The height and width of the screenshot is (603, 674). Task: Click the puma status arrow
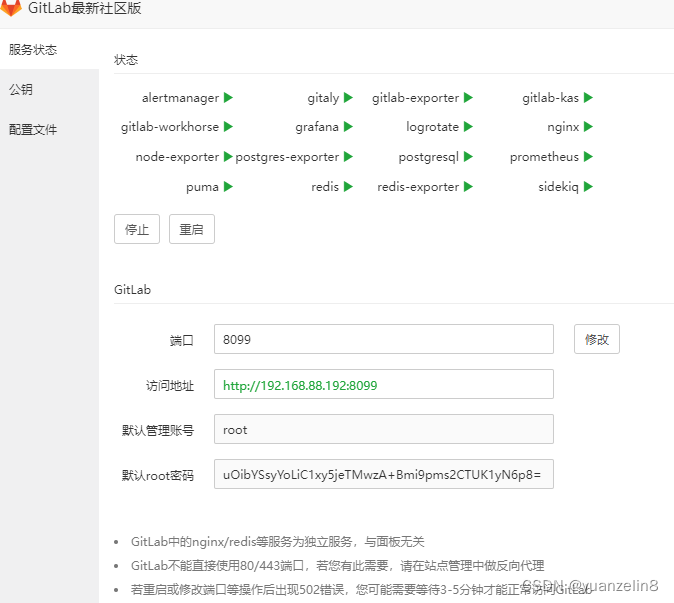click(x=228, y=187)
